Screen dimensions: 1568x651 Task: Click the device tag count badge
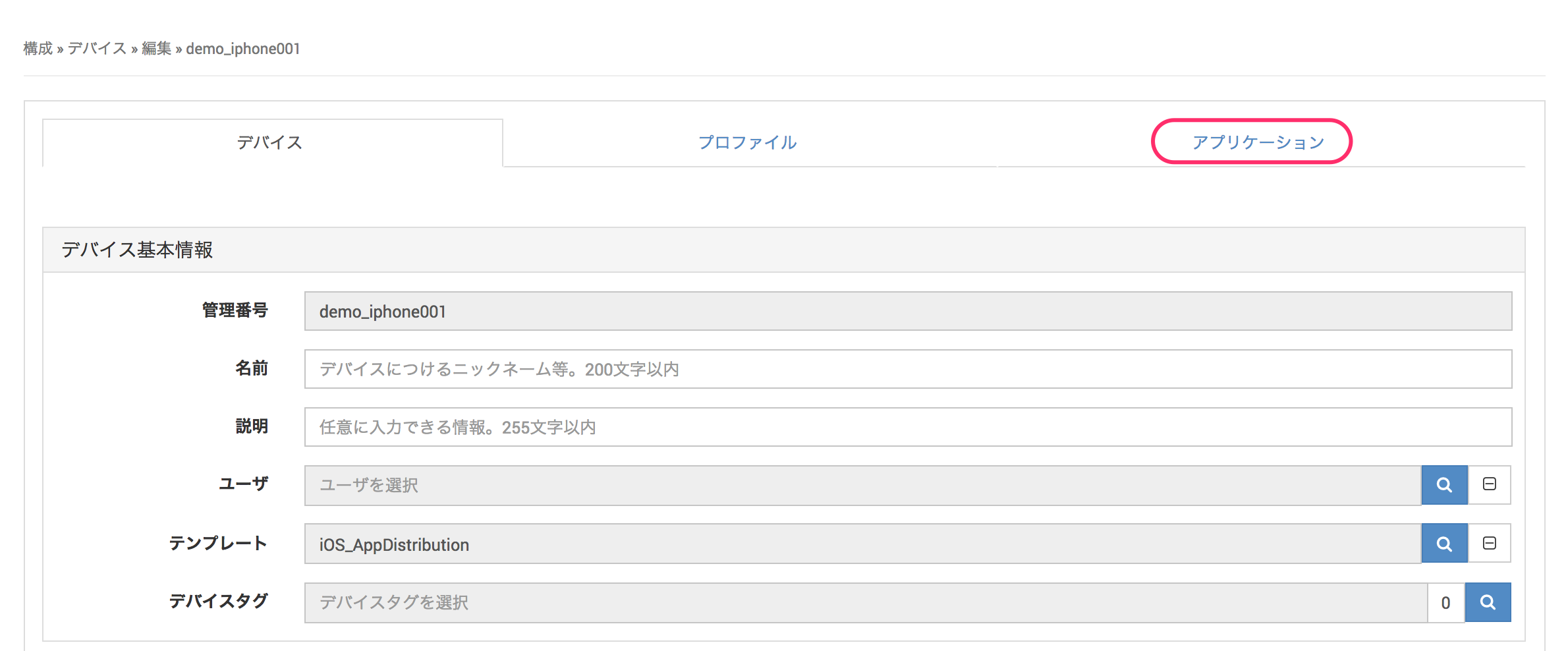pyautogui.click(x=1445, y=602)
